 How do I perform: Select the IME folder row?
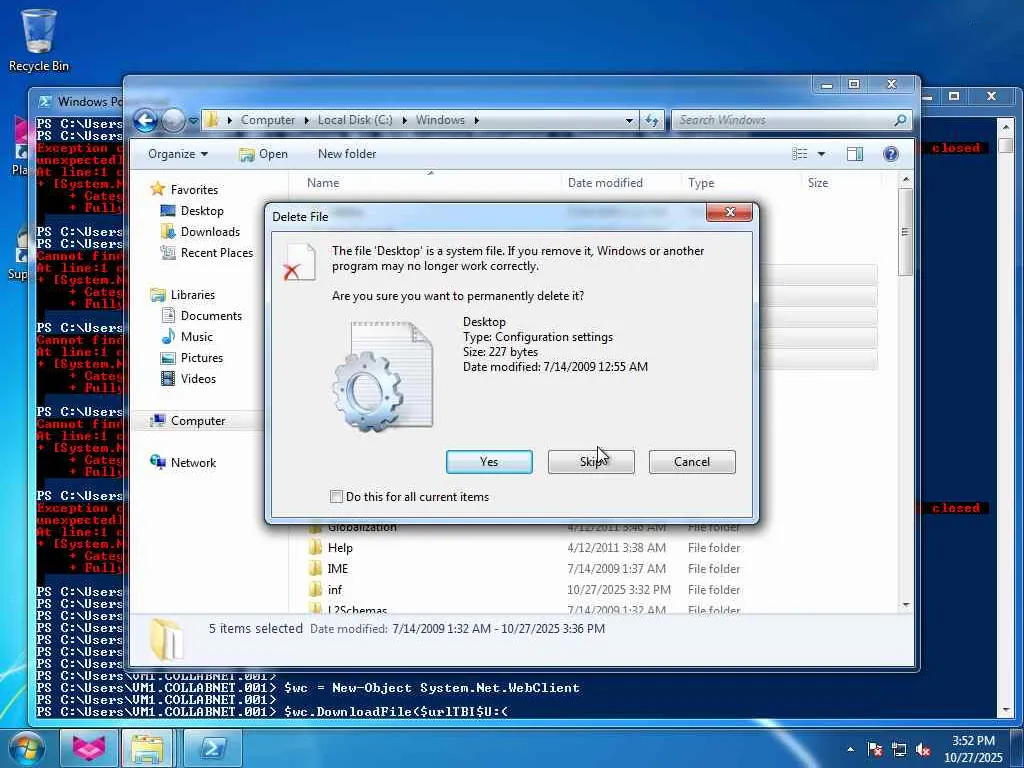click(591, 568)
